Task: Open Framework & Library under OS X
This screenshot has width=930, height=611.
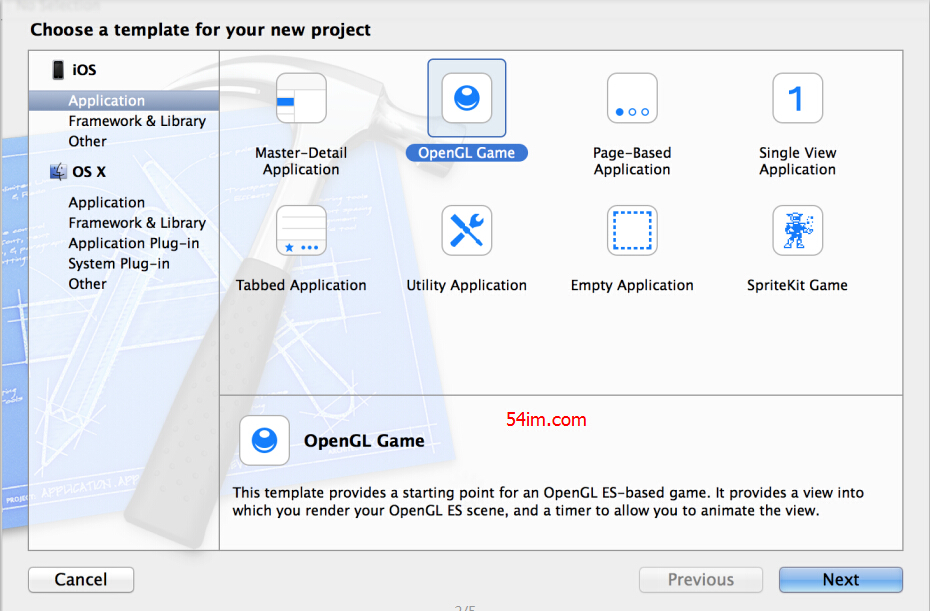Action: click(137, 223)
